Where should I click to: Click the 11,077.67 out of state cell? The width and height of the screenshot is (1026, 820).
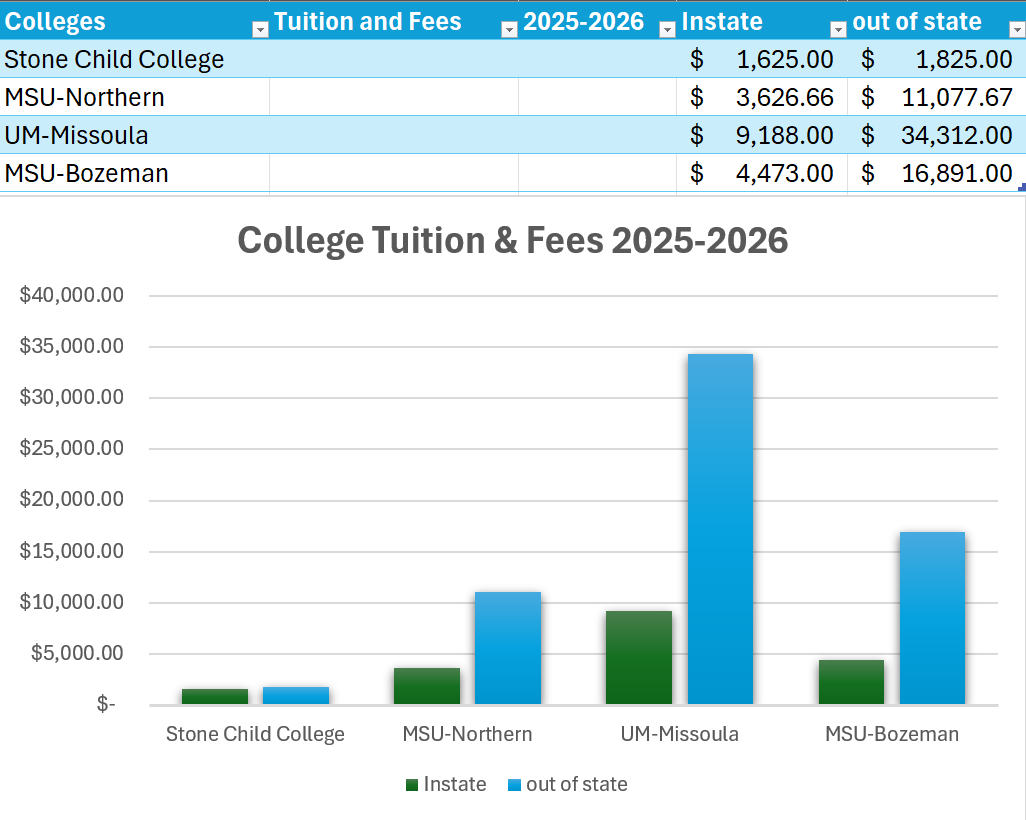[x=936, y=97]
